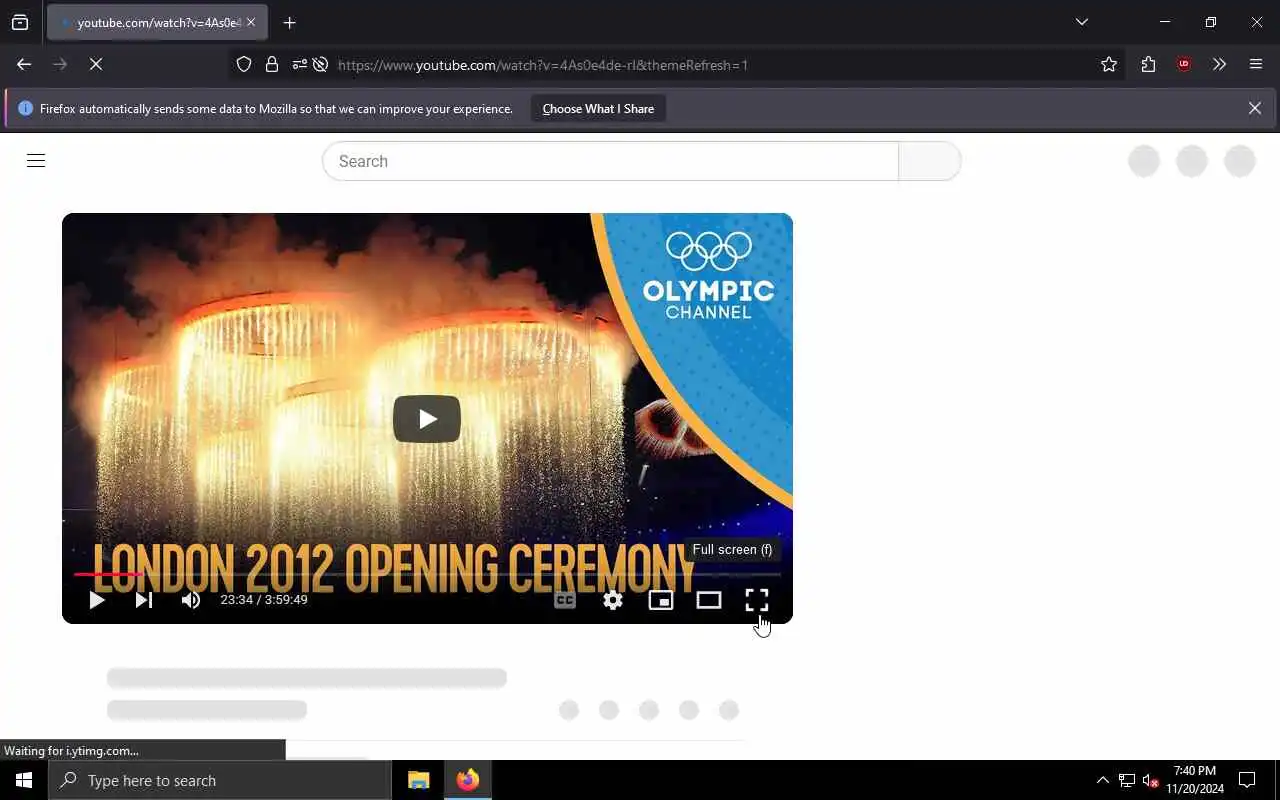The height and width of the screenshot is (800, 1280).
Task: Stop loading the page
Action: click(x=96, y=64)
